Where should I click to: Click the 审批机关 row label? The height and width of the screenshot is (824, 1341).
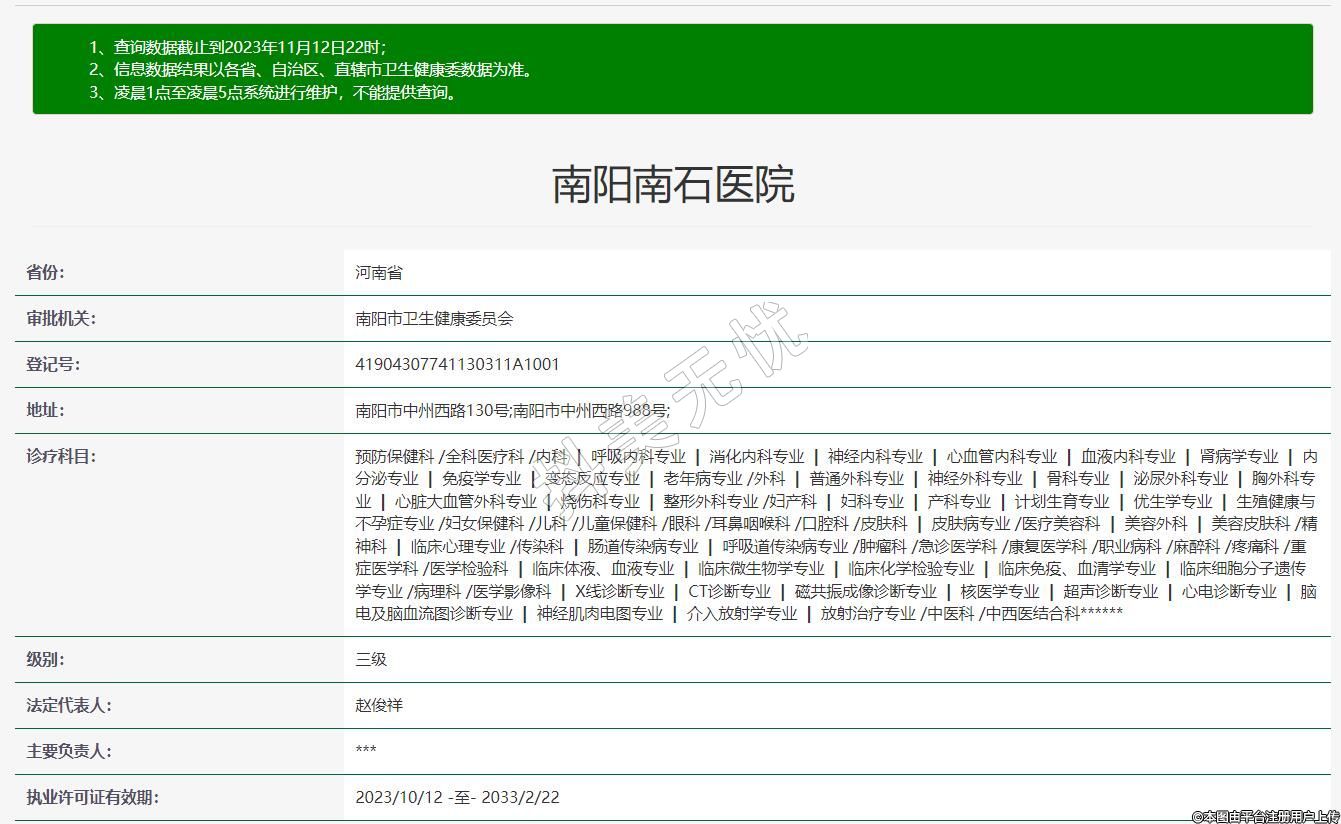coord(60,319)
